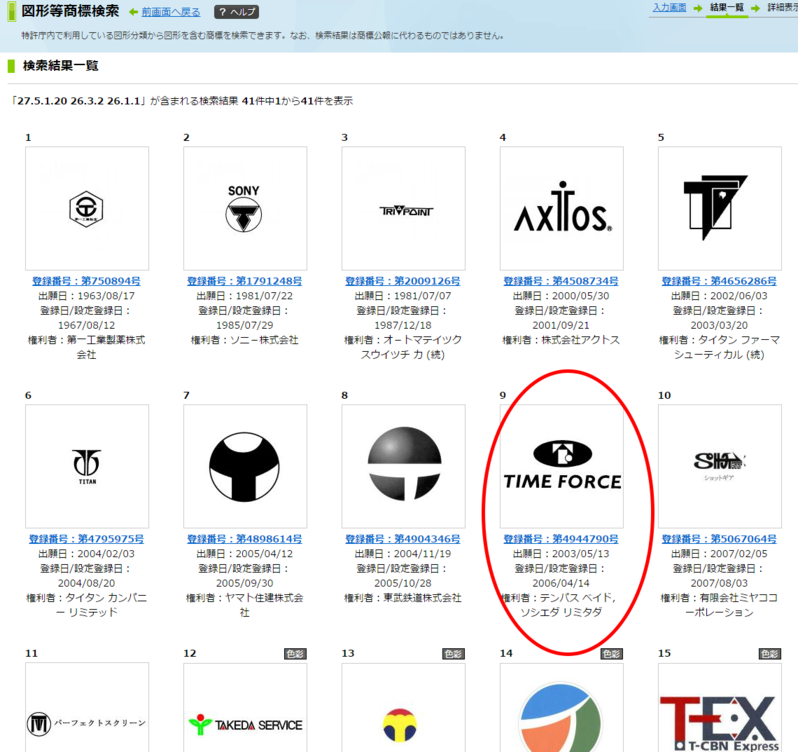Image resolution: width=798 pixels, height=752 pixels.
Task: Select the 結果一覧 step tab
Action: (x=727, y=8)
